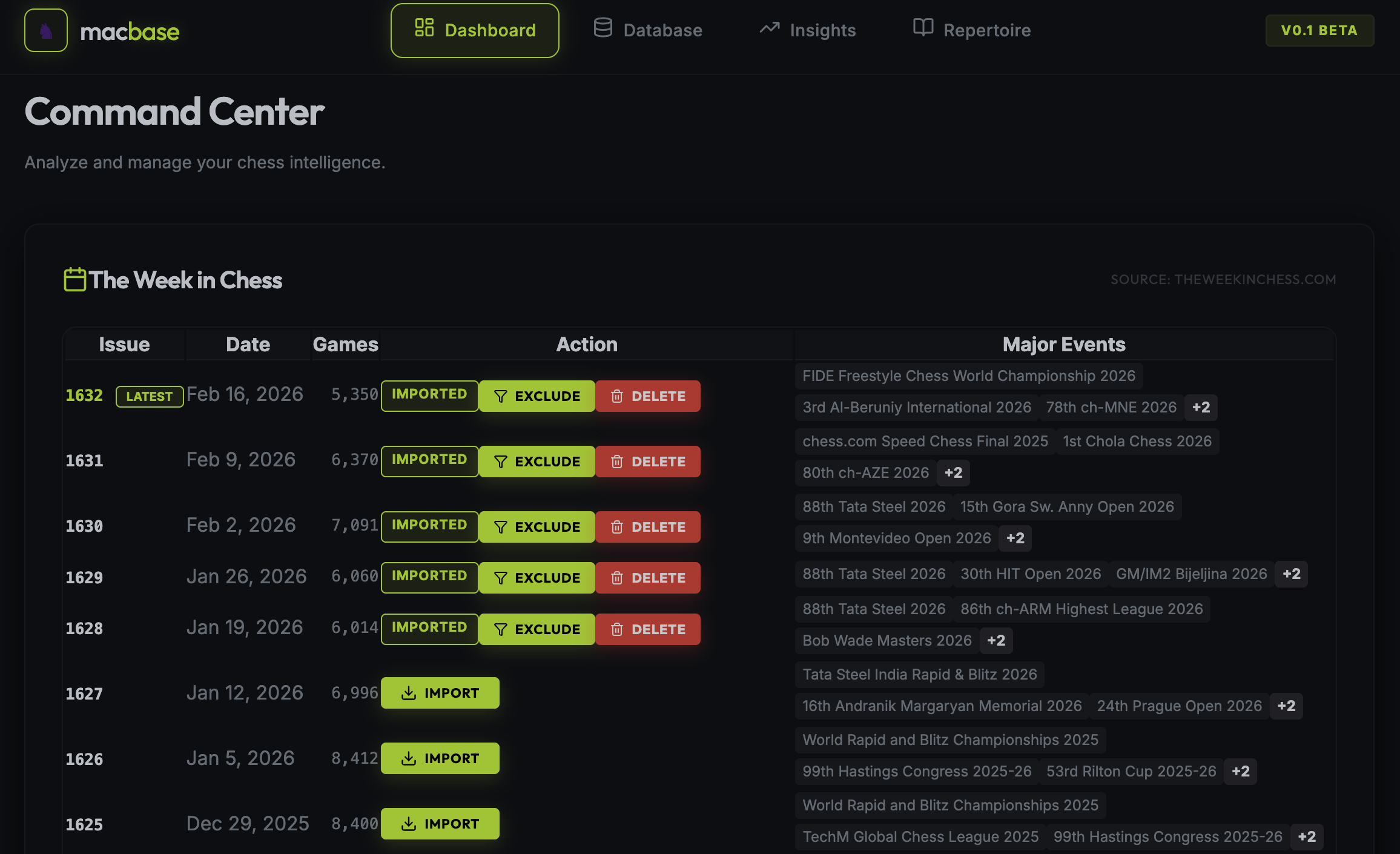Click the trash icon on issue 1631's DELETE button
This screenshot has height=854, width=1400.
618,461
